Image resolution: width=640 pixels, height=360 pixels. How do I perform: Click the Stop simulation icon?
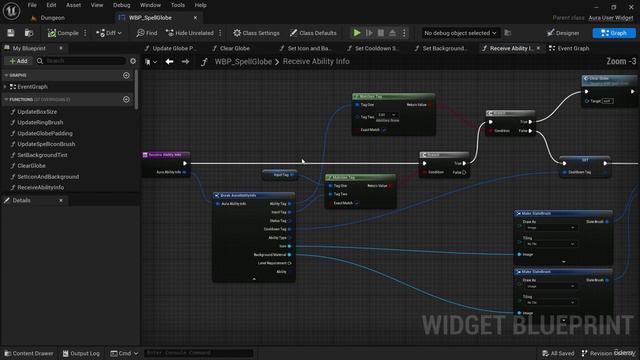380,33
